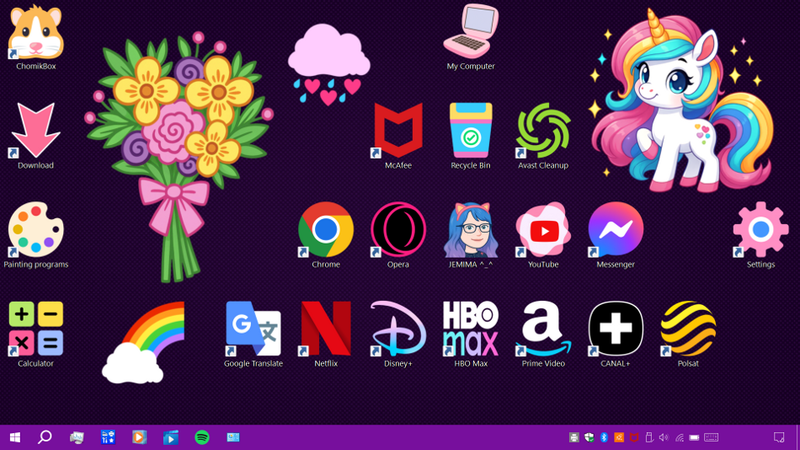Launch the Messenger shortcut
The image size is (800, 450).
coord(615,229)
